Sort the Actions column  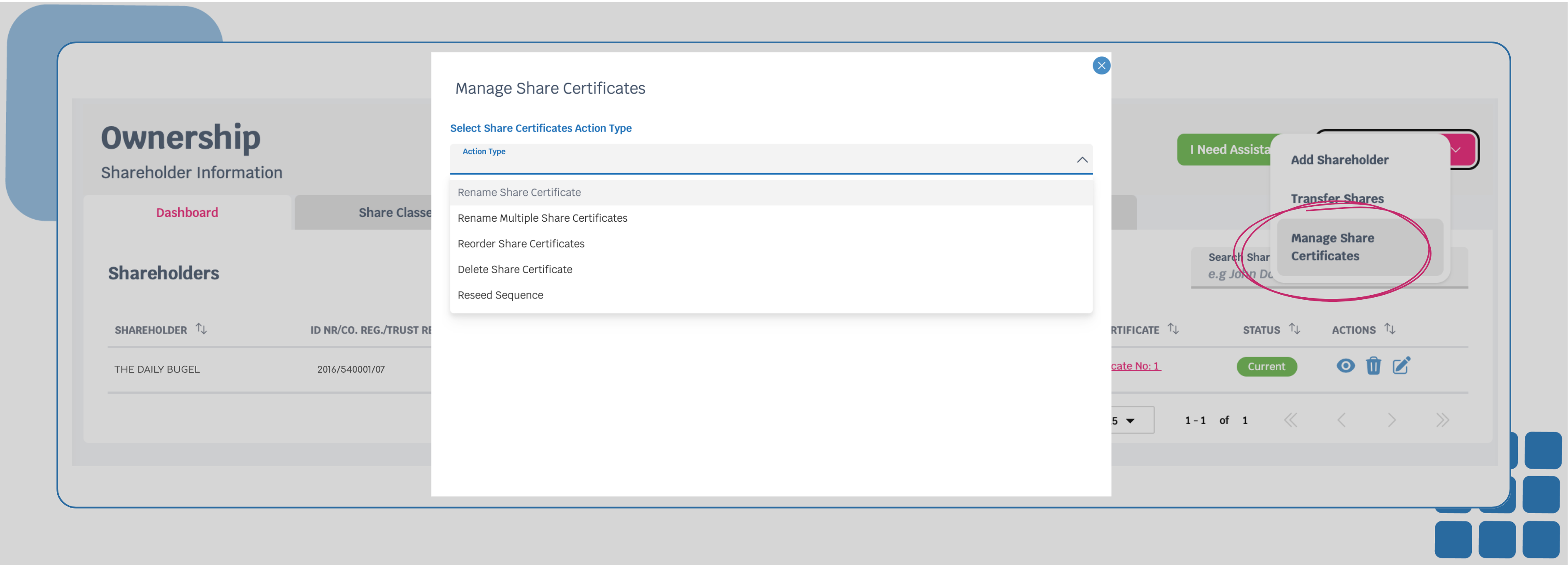pos(1390,329)
